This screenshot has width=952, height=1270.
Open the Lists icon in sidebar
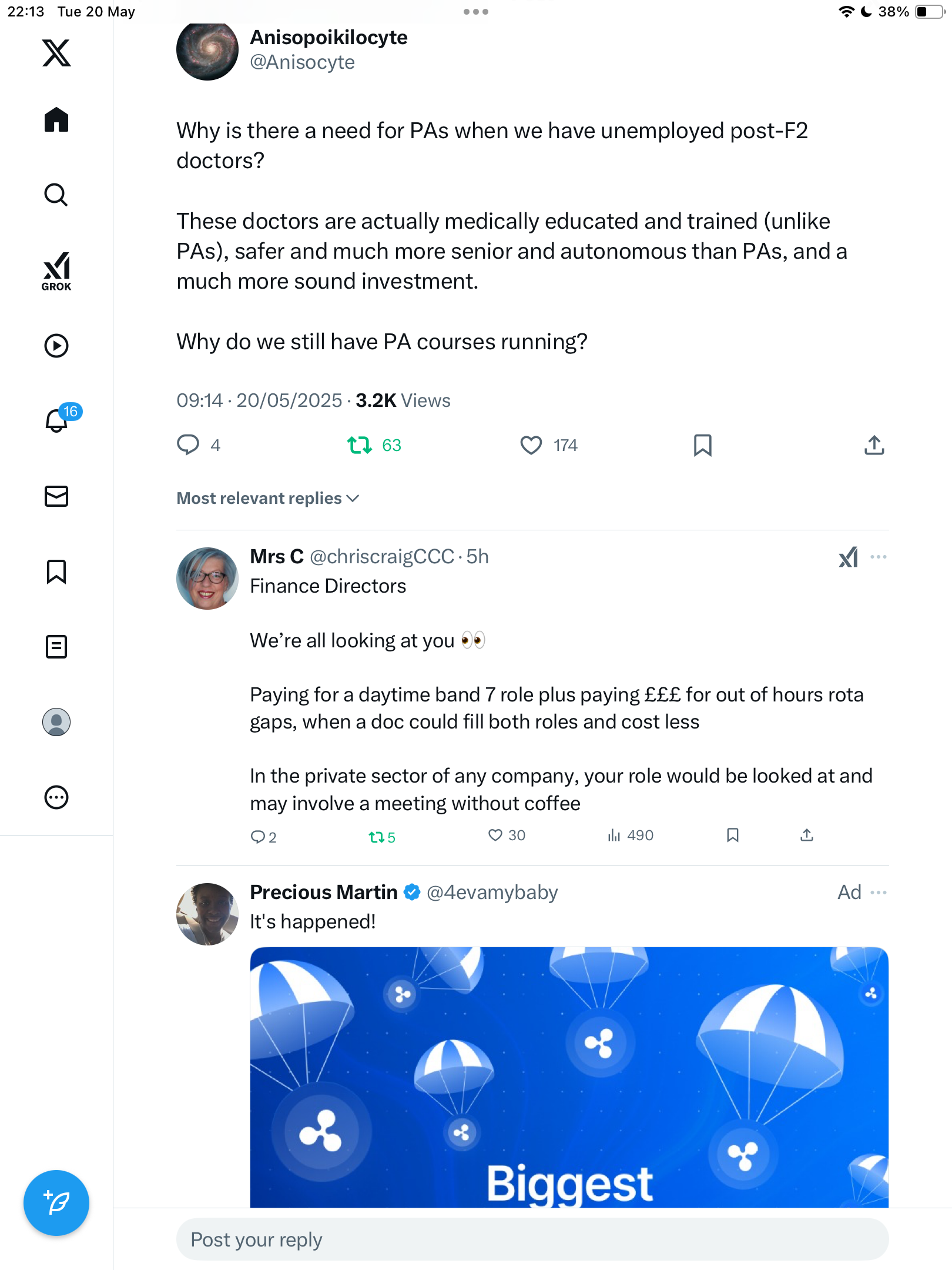[56, 647]
